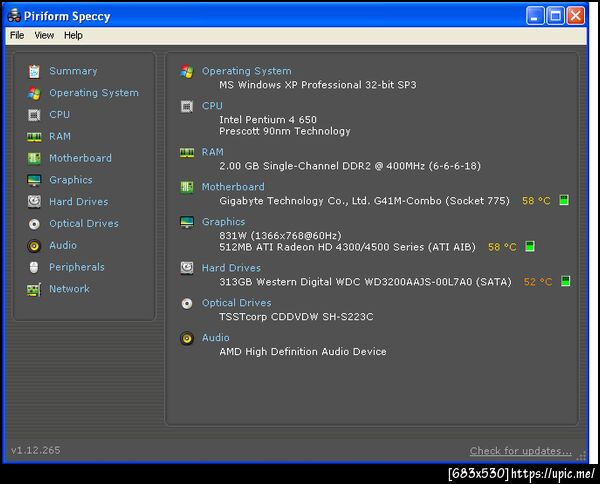The height and width of the screenshot is (484, 600).
Task: Click the Summary clipboard icon in sidebar
Action: (x=34, y=71)
